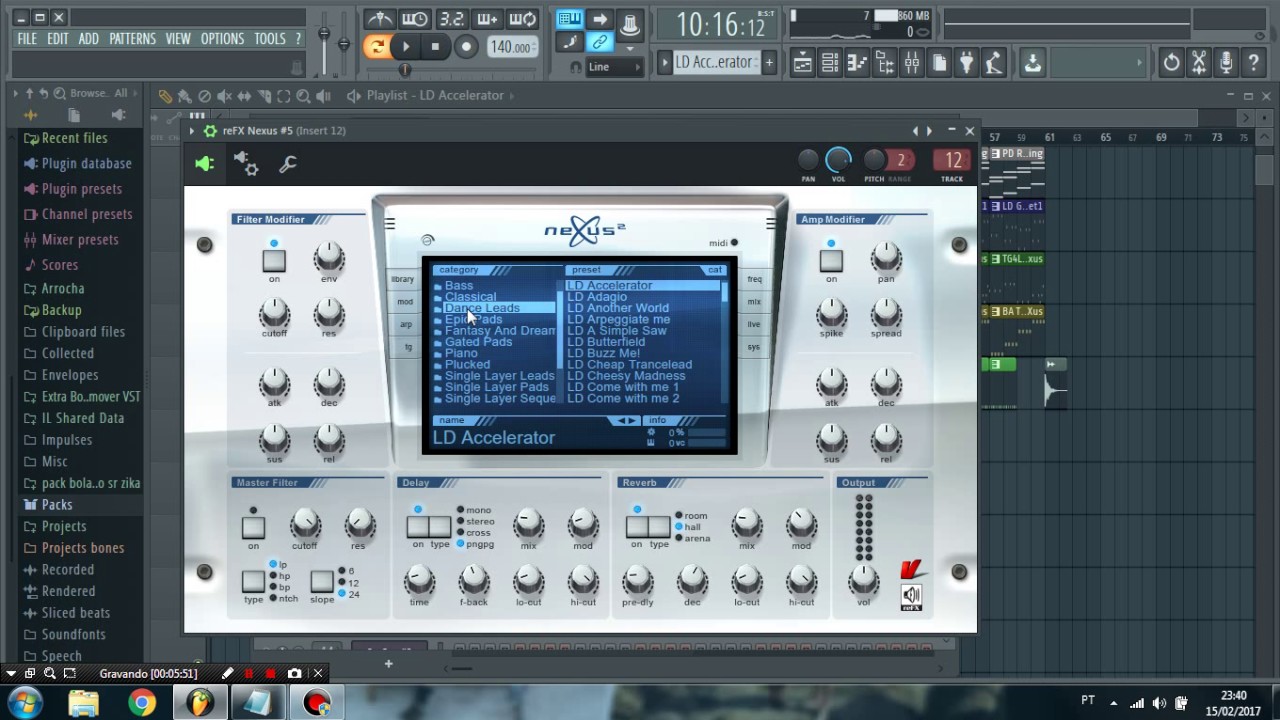Toggle pattern/song mode button

[x=377, y=46]
